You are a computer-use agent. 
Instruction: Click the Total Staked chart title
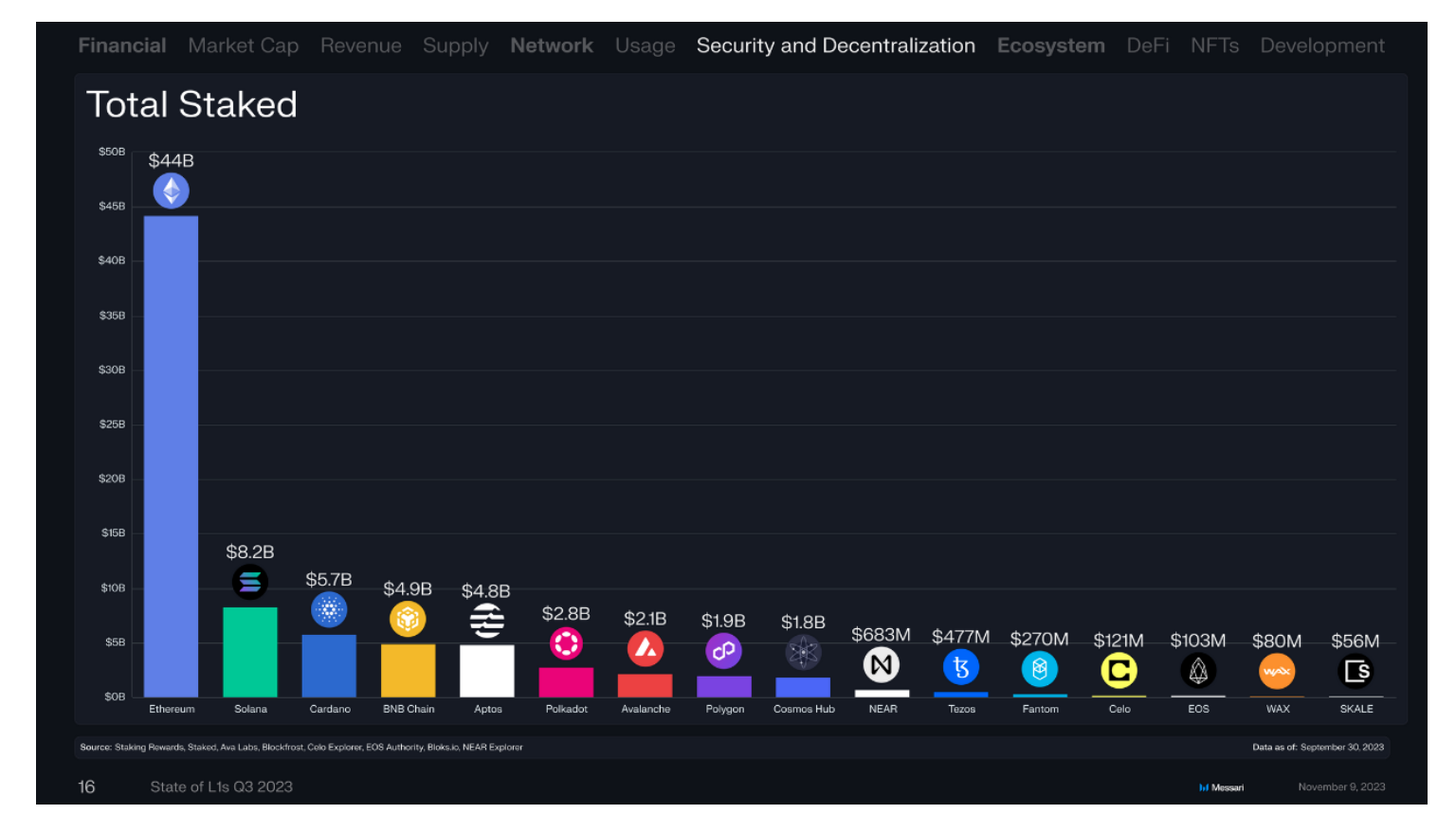click(192, 104)
